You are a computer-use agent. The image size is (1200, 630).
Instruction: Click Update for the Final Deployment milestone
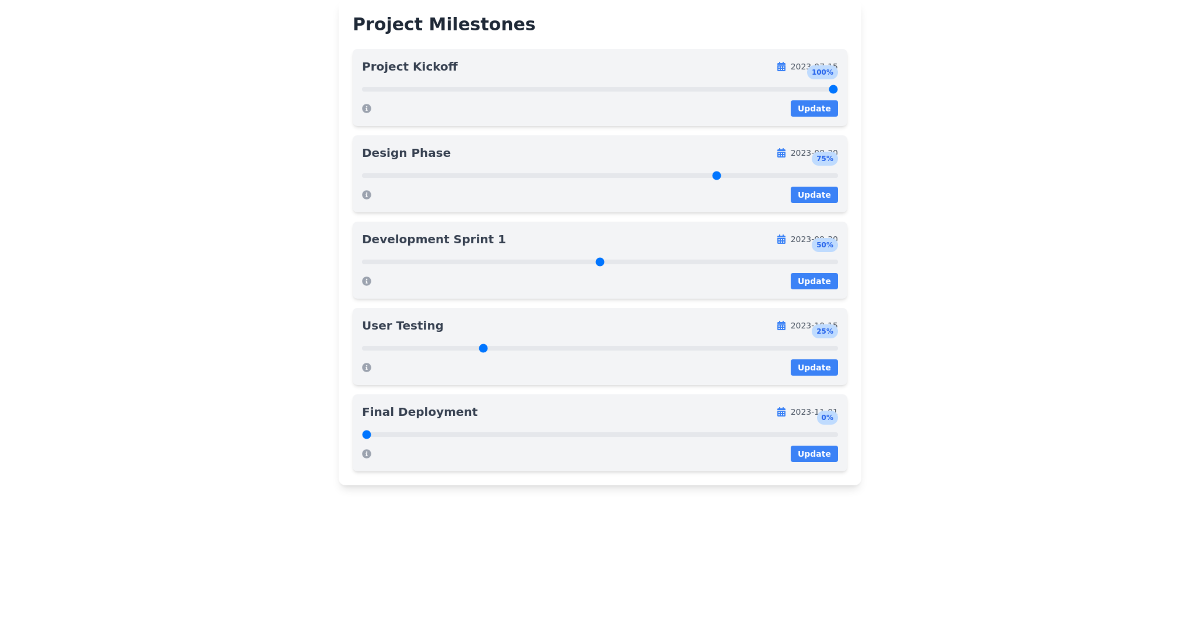[x=814, y=453]
